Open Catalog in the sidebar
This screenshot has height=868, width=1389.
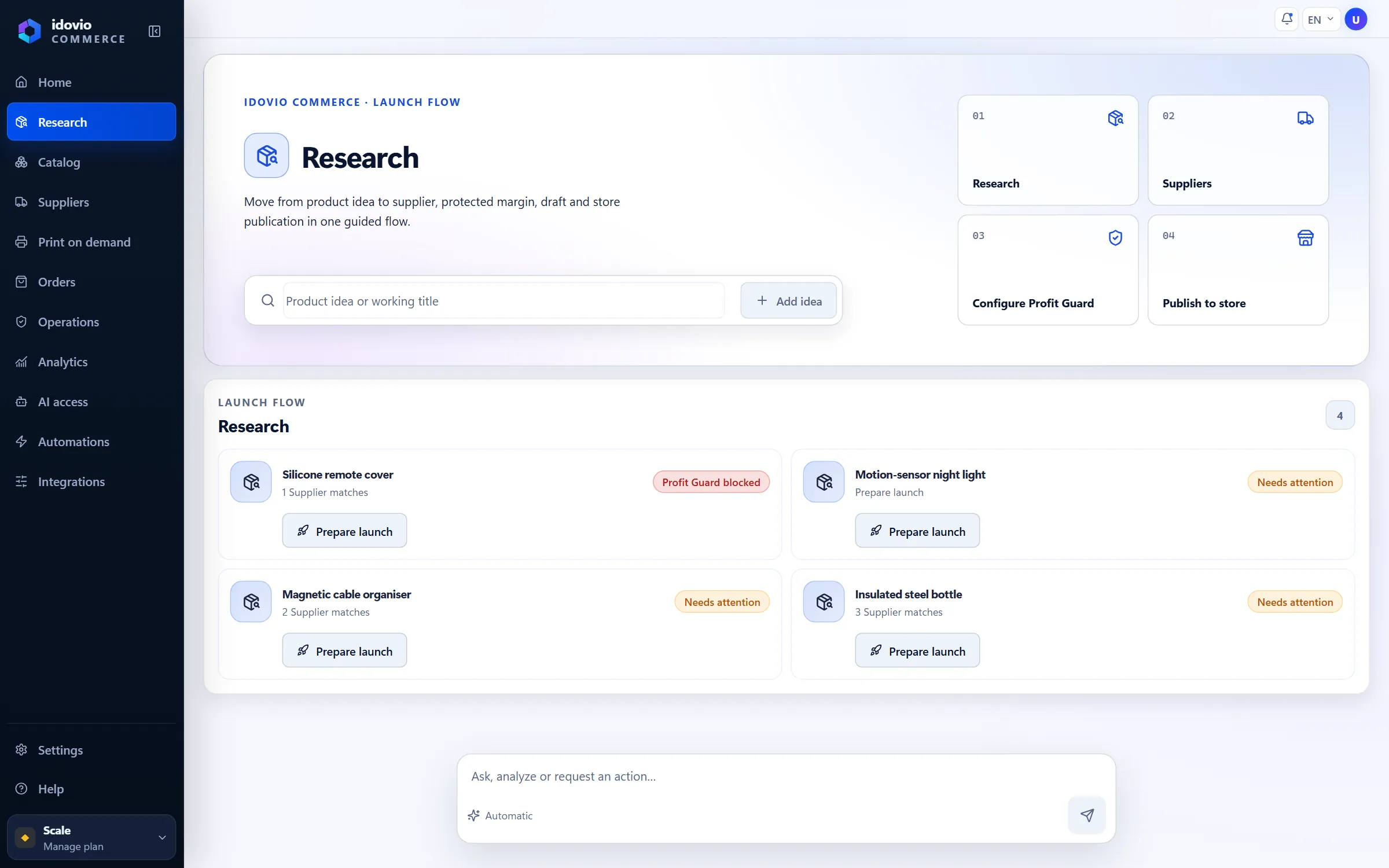pos(91,162)
